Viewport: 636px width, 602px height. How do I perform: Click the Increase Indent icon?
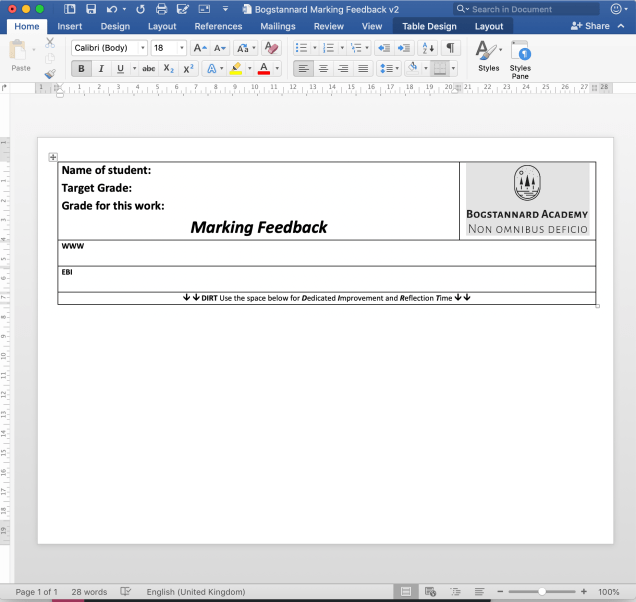404,48
